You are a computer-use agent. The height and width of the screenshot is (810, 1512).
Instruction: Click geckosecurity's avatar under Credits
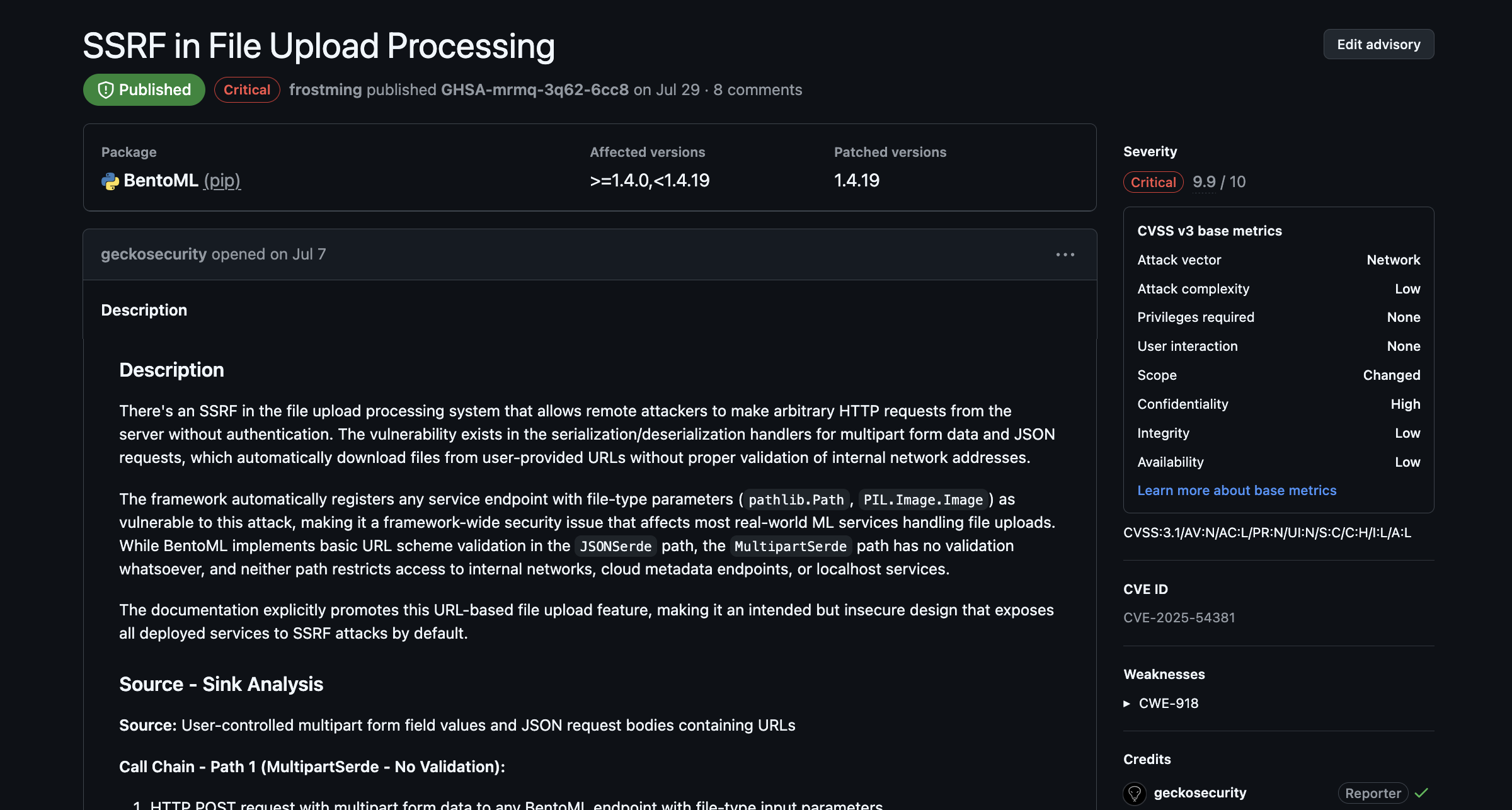(1135, 793)
